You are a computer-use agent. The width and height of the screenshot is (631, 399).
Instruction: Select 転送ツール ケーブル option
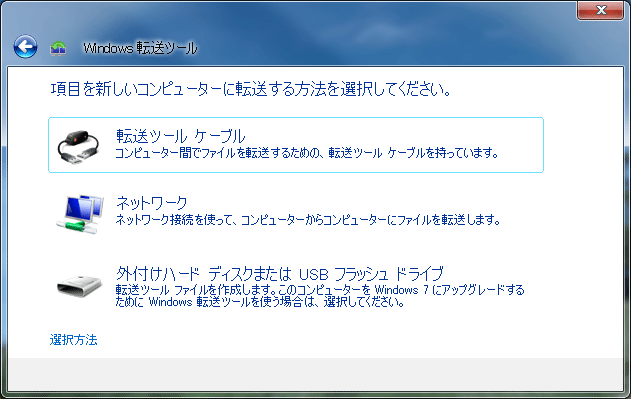[296, 145]
